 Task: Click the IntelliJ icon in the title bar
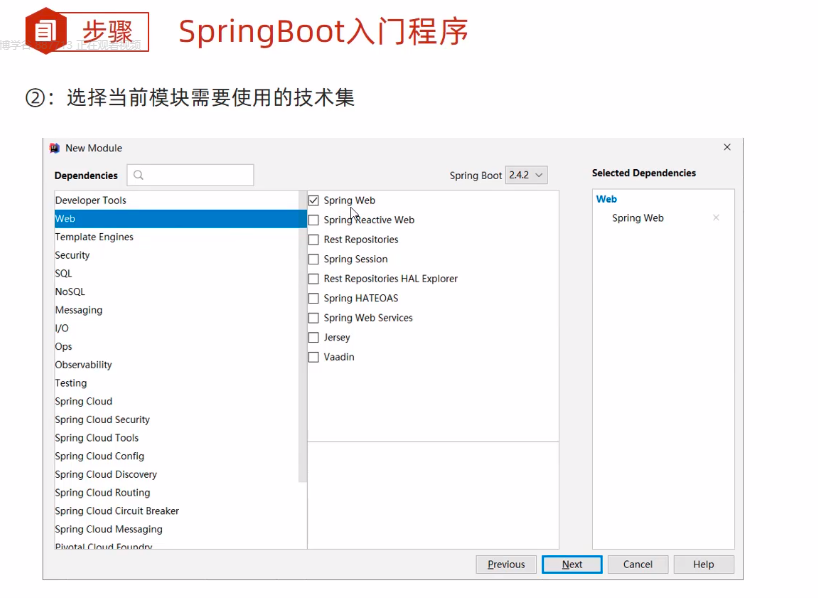pyautogui.click(x=54, y=148)
